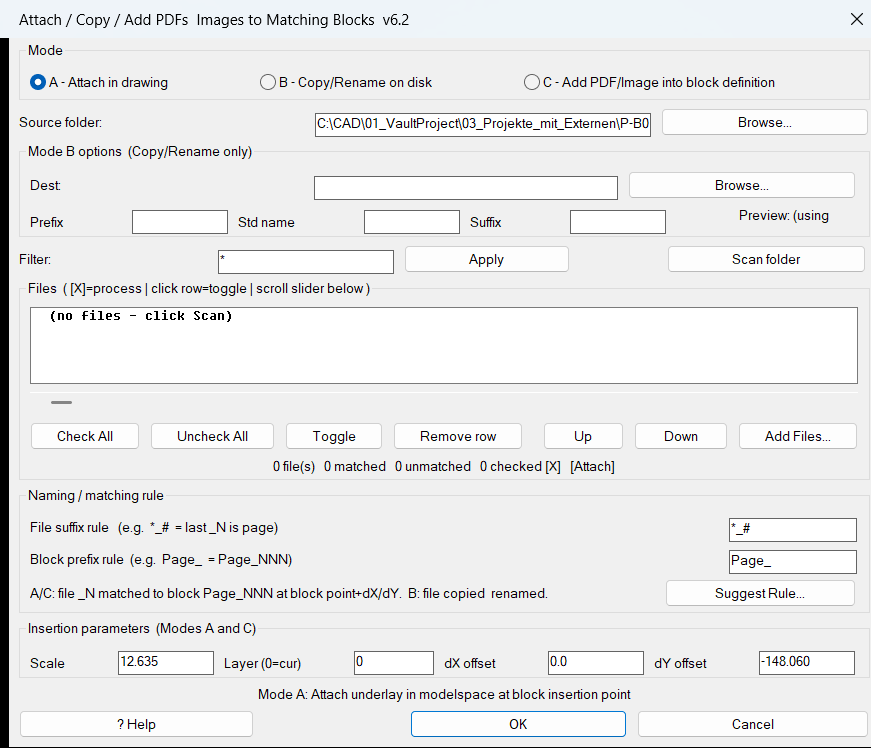871x748 pixels.
Task: Browse for the source folder
Action: (x=764, y=122)
